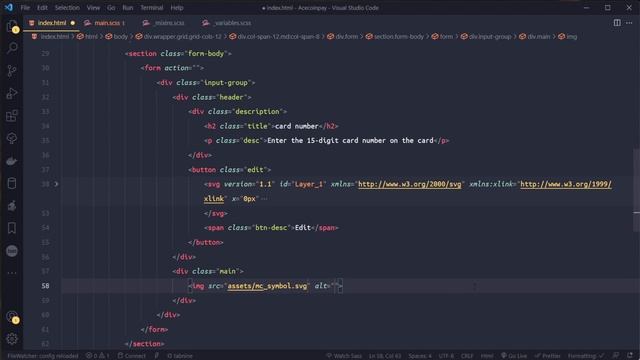Click Watch Sass in status bar
The image size is (640, 360).
[x=344, y=356]
